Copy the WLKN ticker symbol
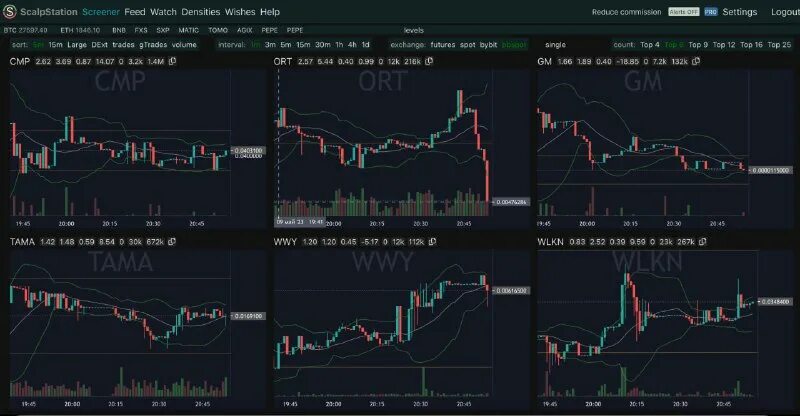 [703, 241]
